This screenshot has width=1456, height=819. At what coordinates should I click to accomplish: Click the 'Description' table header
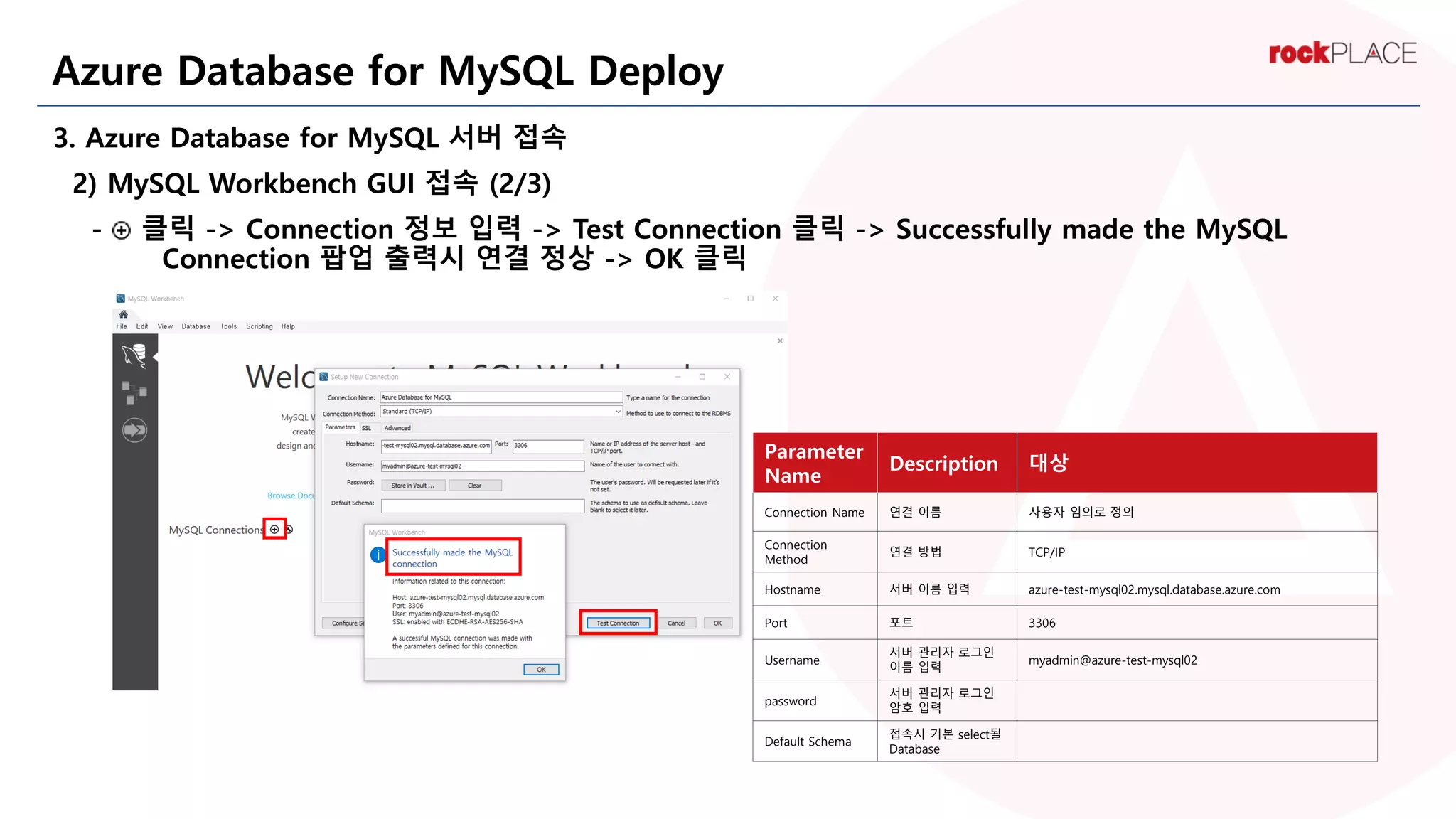pos(947,463)
